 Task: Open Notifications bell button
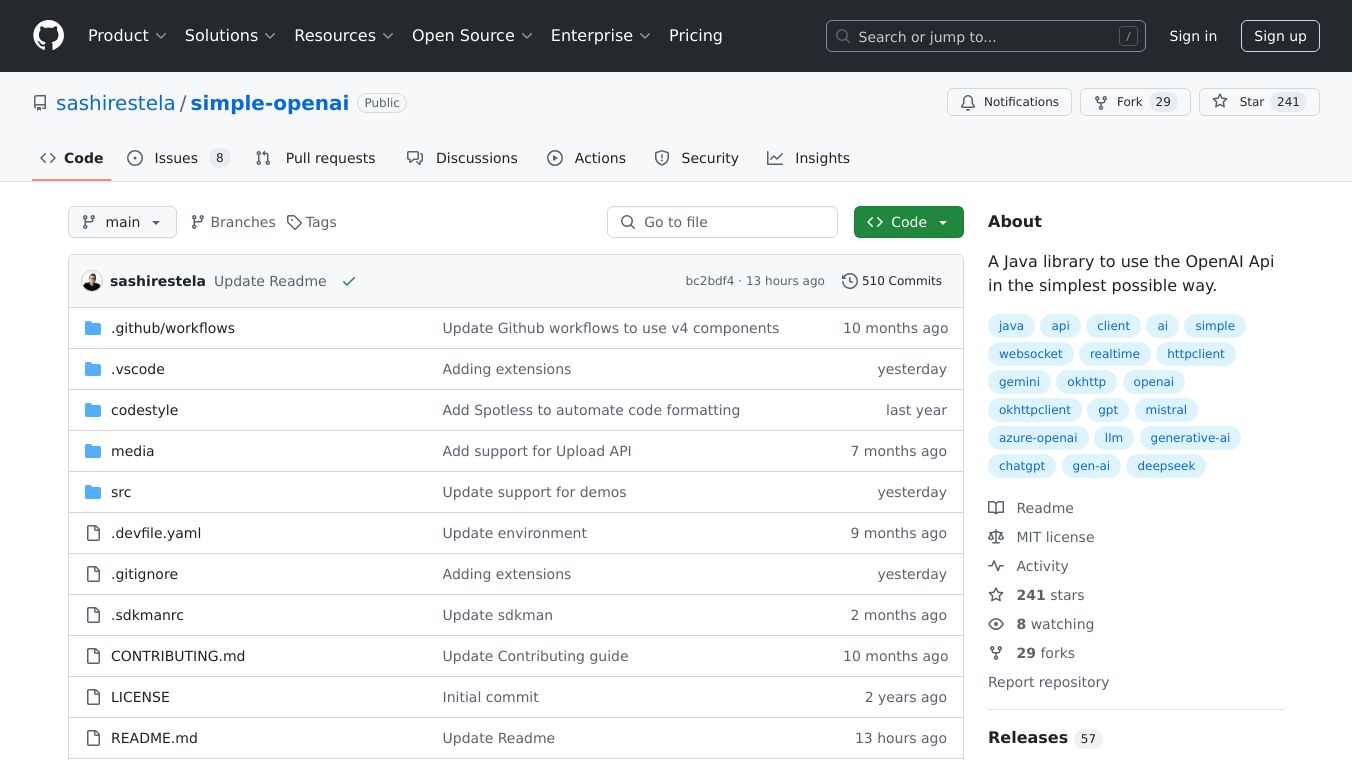point(1009,102)
